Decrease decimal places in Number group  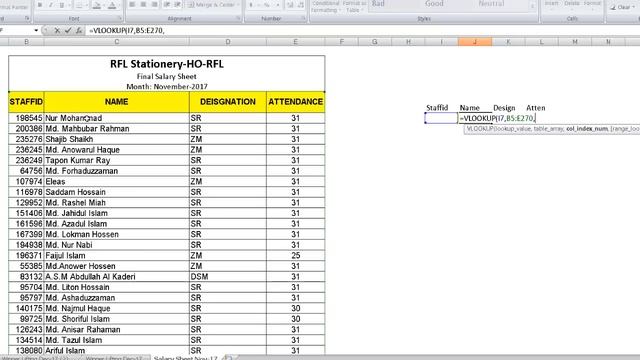pyautogui.click(x=301, y=5)
